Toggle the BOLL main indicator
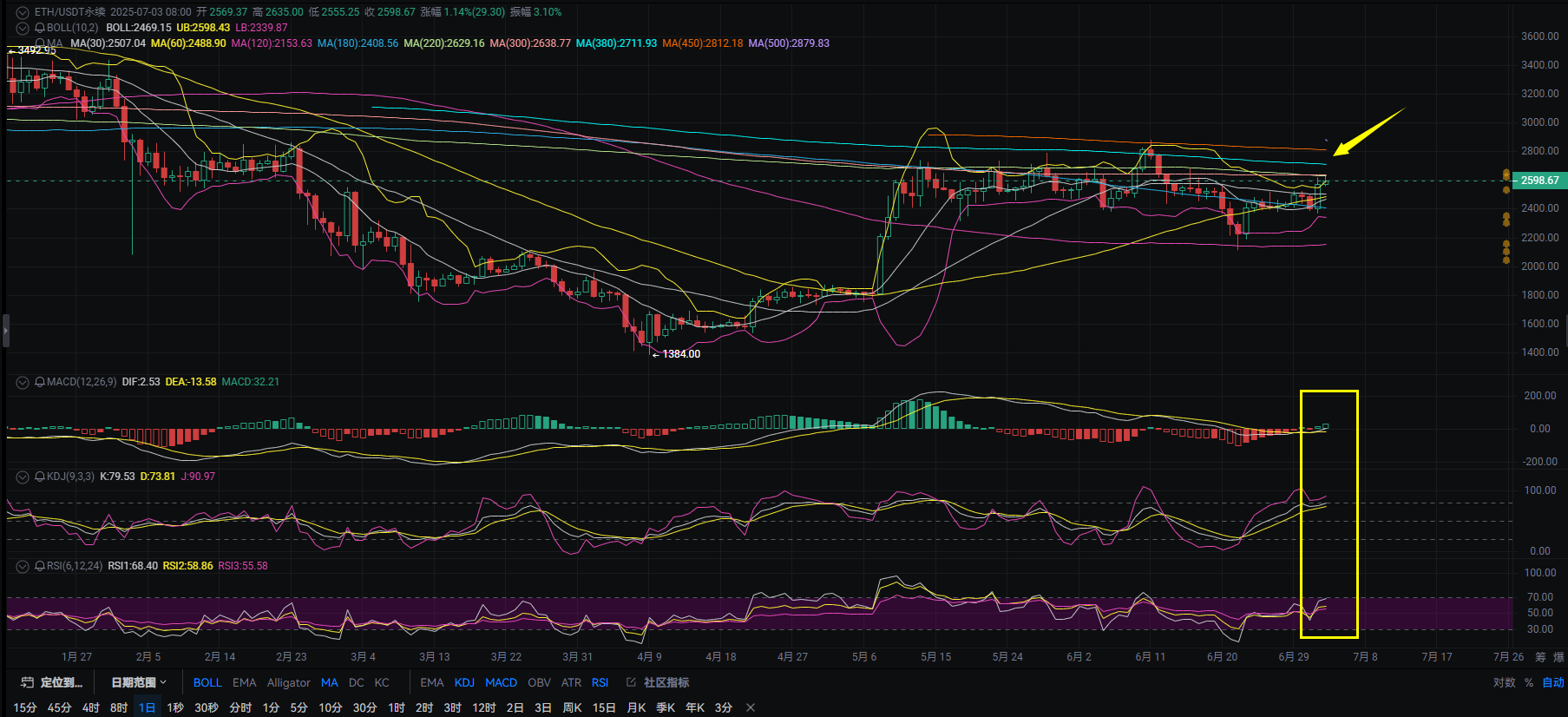 pos(207,682)
